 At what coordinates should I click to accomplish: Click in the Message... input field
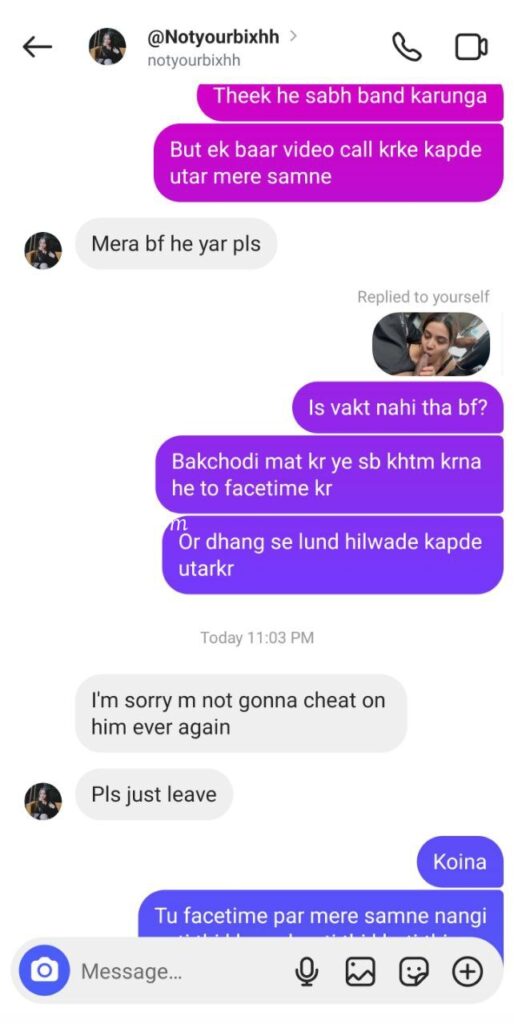[x=183, y=972]
